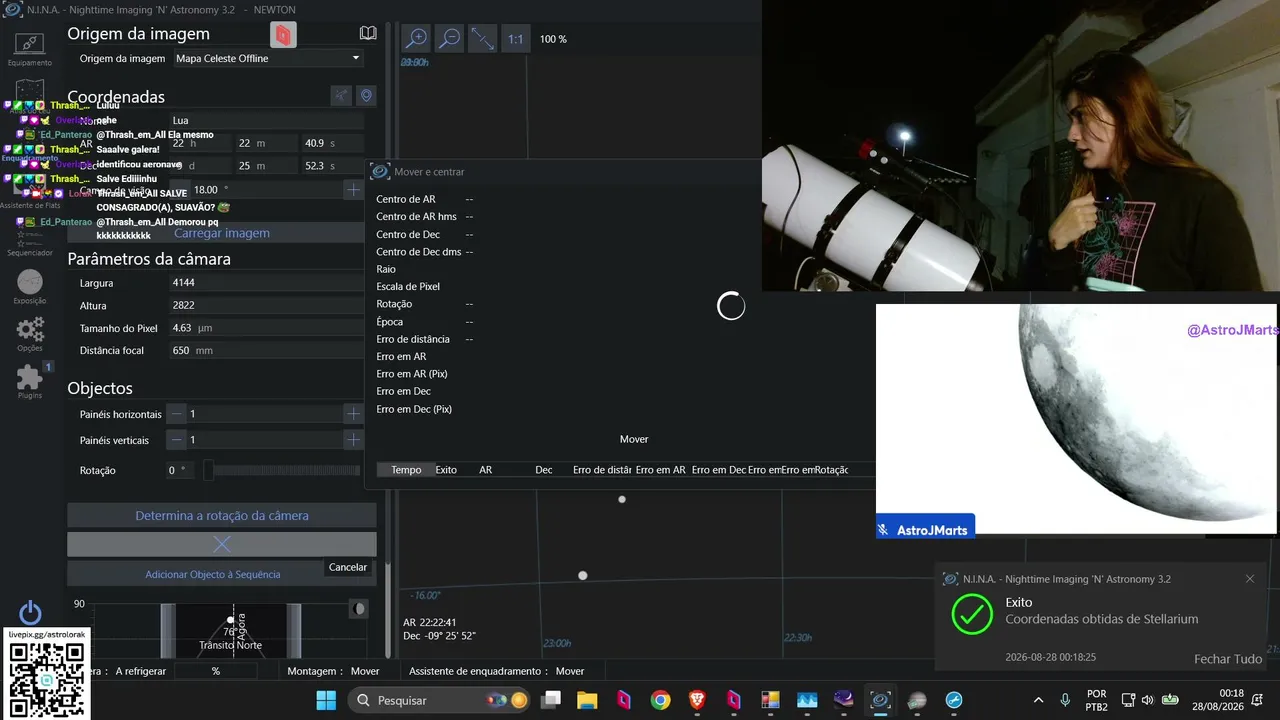Zoom out on the sky map

tap(449, 39)
